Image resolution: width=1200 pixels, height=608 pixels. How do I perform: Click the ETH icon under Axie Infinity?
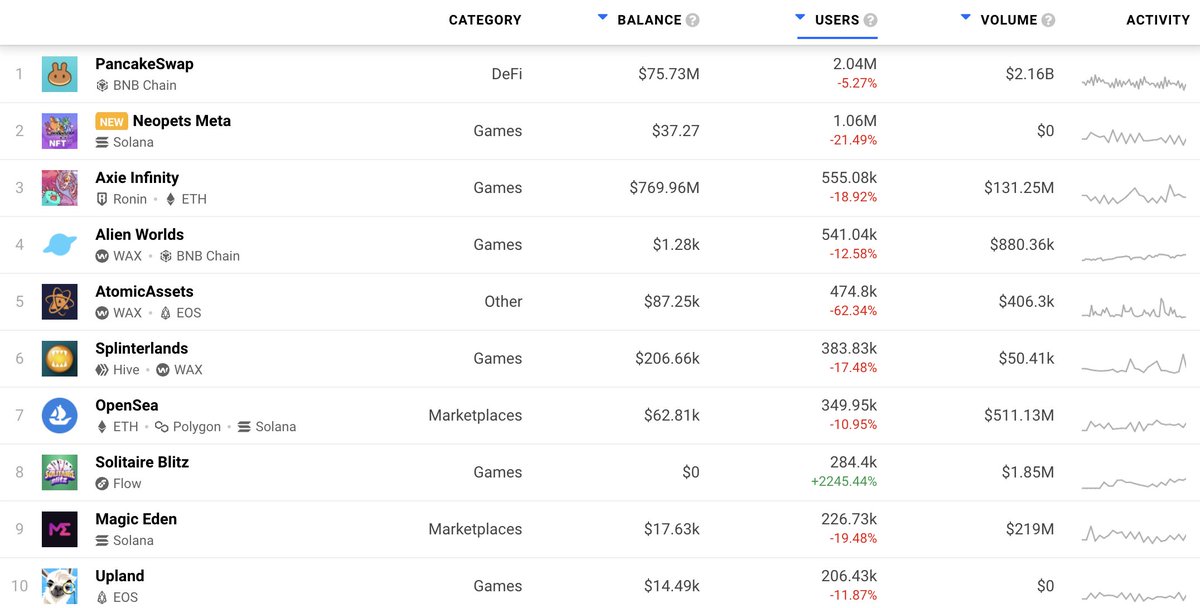tap(170, 200)
